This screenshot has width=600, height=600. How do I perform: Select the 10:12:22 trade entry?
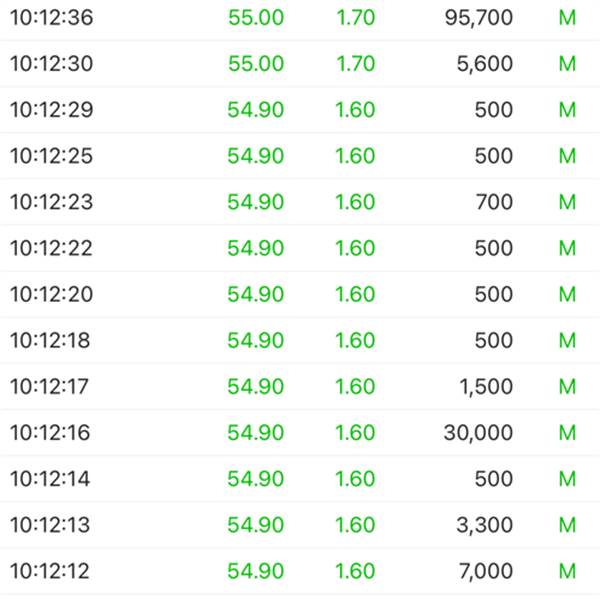coord(300,248)
